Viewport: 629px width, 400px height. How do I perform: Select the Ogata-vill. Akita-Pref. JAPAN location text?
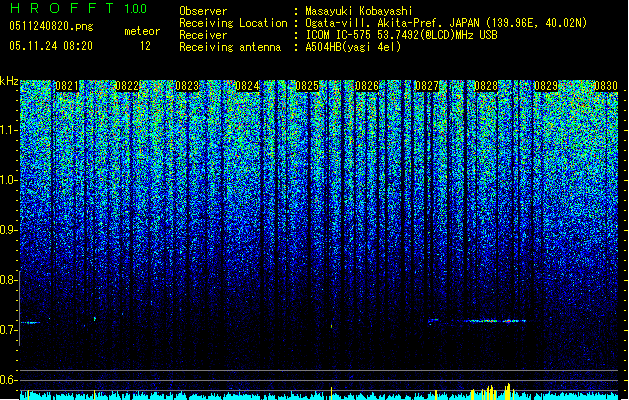(446, 23)
